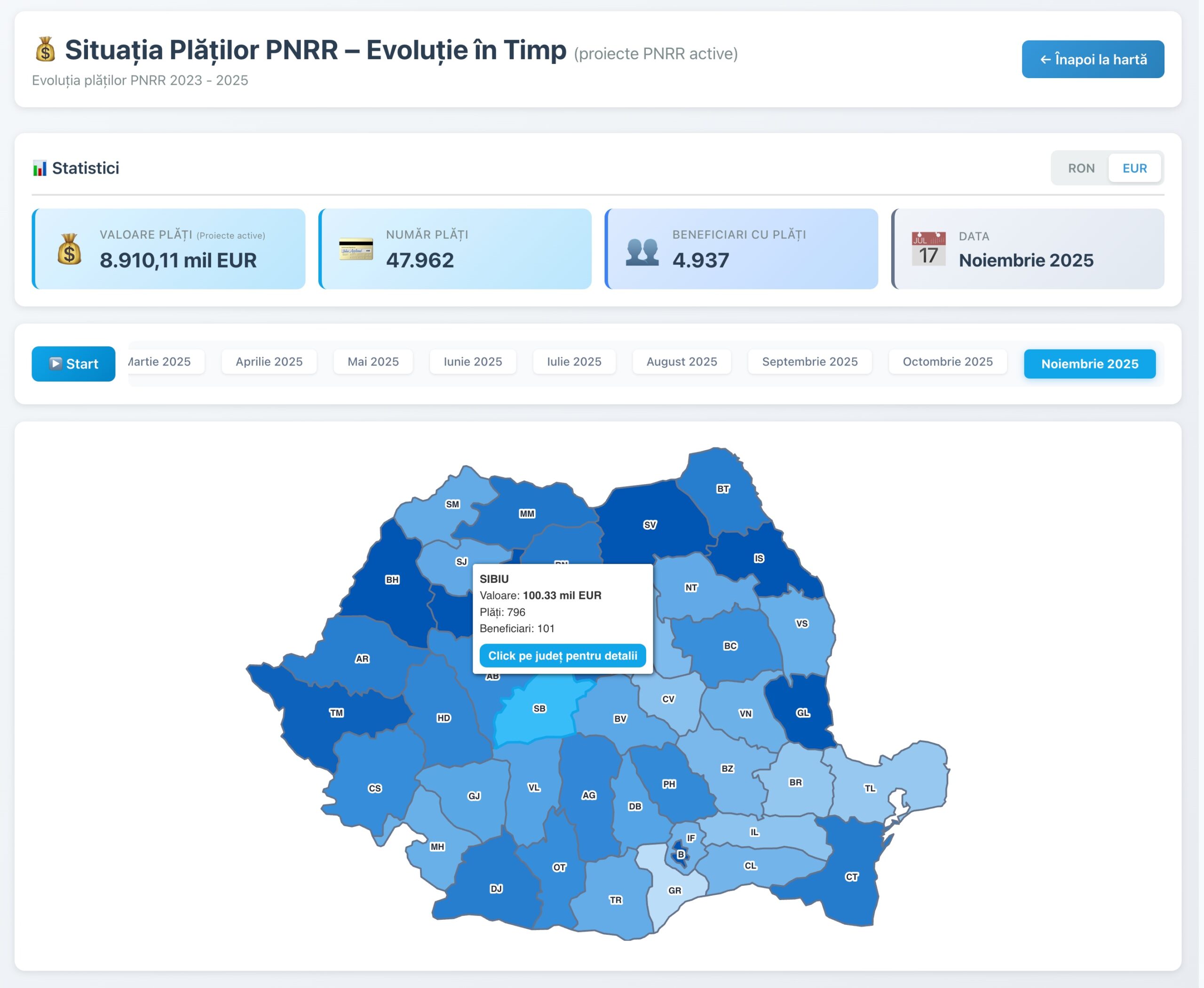Choose Noiembrie 2025 in the timeline
The height and width of the screenshot is (988, 1204).
pyautogui.click(x=1090, y=364)
